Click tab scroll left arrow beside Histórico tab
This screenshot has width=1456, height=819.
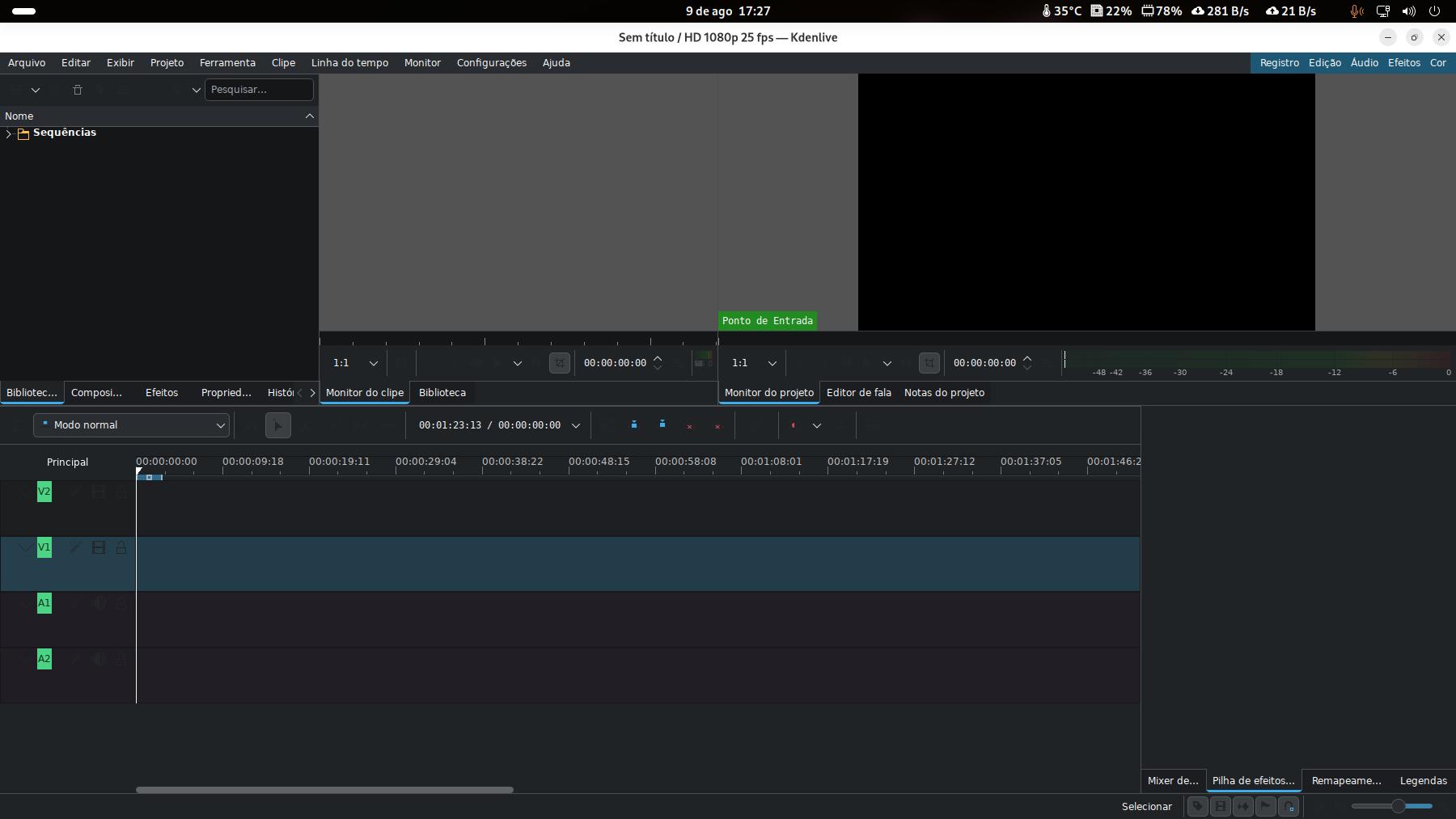299,393
